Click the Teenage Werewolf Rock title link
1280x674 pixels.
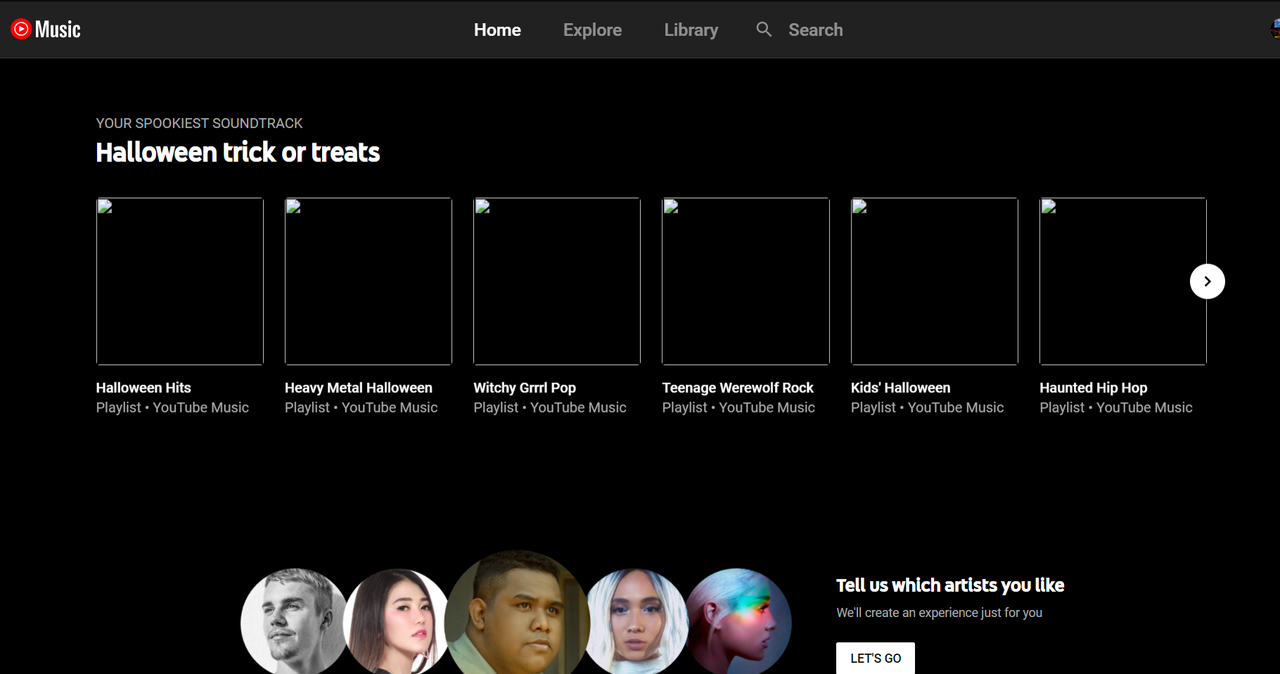tap(738, 388)
